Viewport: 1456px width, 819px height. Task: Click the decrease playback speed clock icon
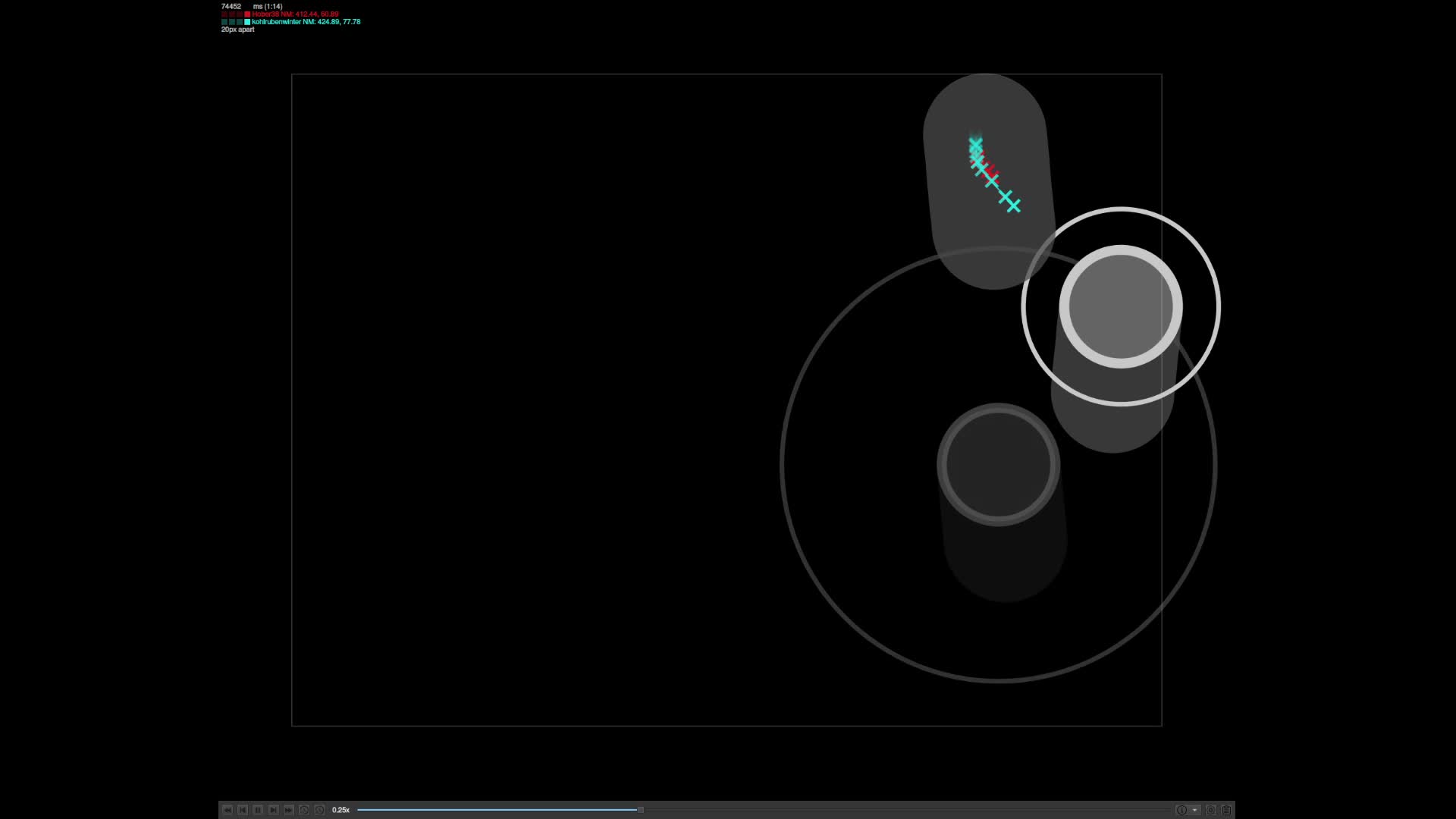pyautogui.click(x=304, y=810)
